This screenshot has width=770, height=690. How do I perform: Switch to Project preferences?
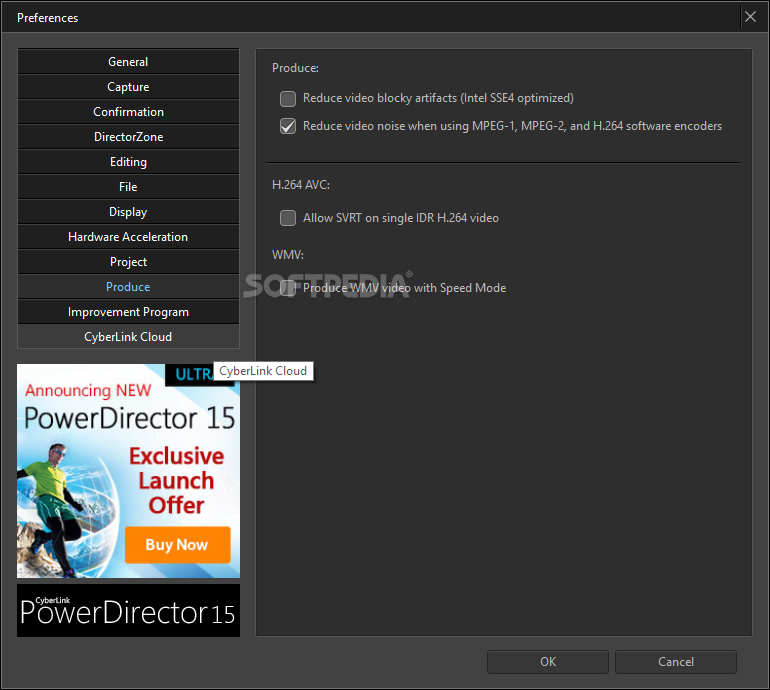128,262
